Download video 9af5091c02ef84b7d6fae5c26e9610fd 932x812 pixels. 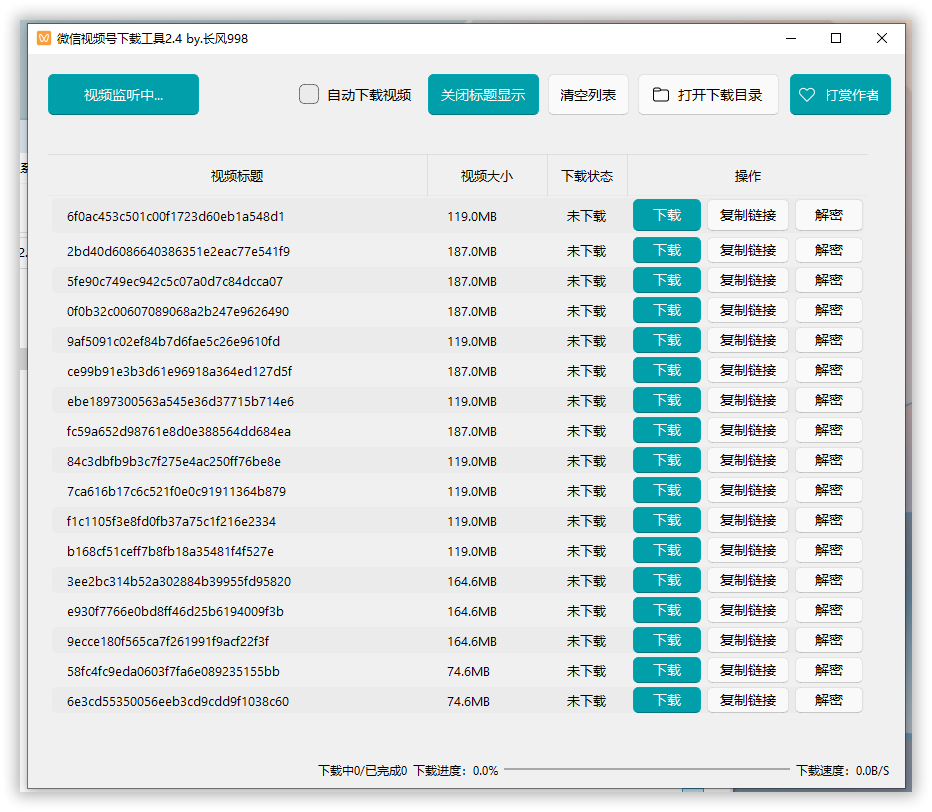tap(667, 340)
